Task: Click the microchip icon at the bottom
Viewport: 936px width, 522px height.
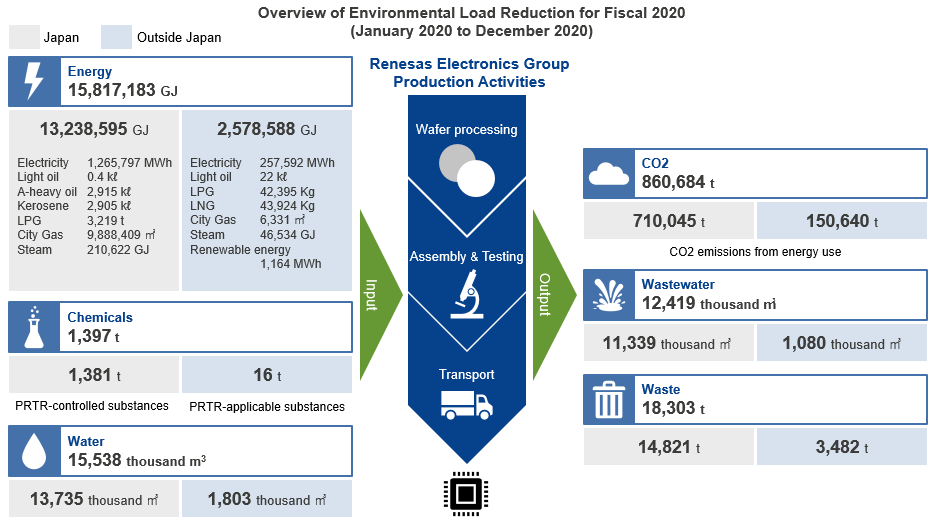Action: (x=466, y=494)
